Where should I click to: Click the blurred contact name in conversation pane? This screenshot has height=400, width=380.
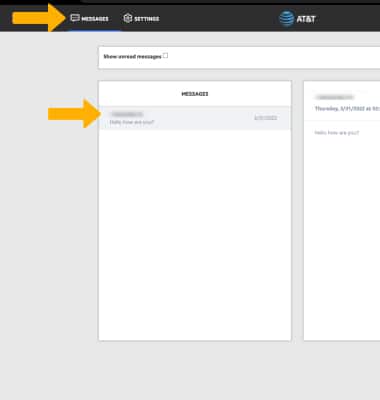334,97
